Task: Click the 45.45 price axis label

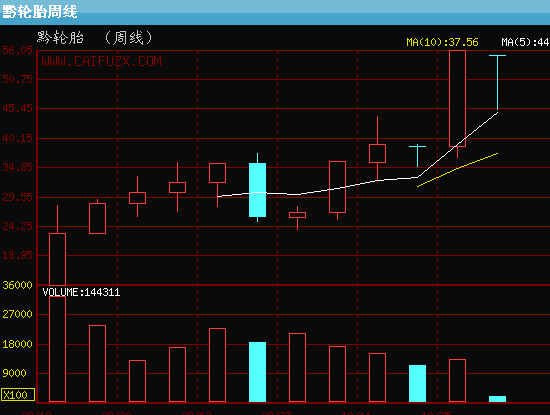Action: [17, 108]
